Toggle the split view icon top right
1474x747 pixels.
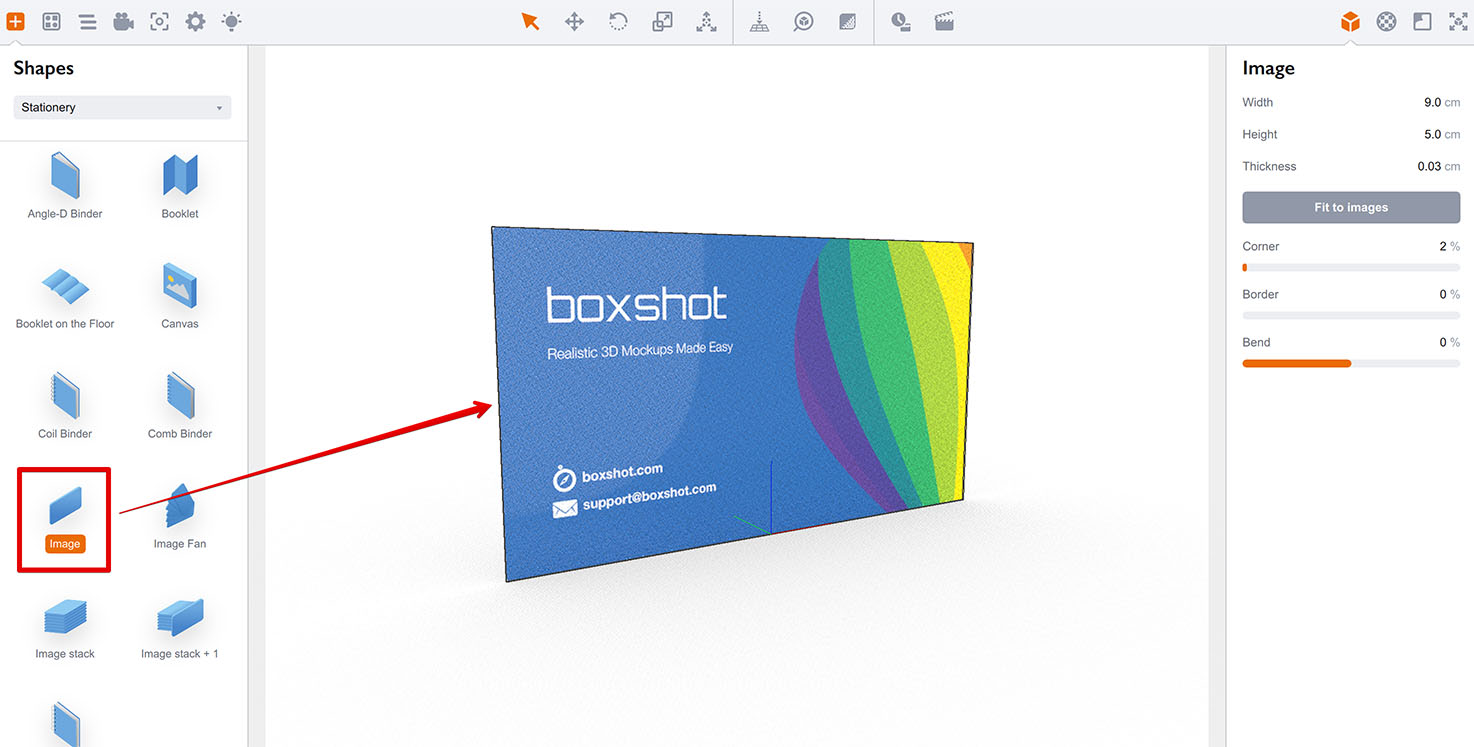pyautogui.click(x=1422, y=20)
